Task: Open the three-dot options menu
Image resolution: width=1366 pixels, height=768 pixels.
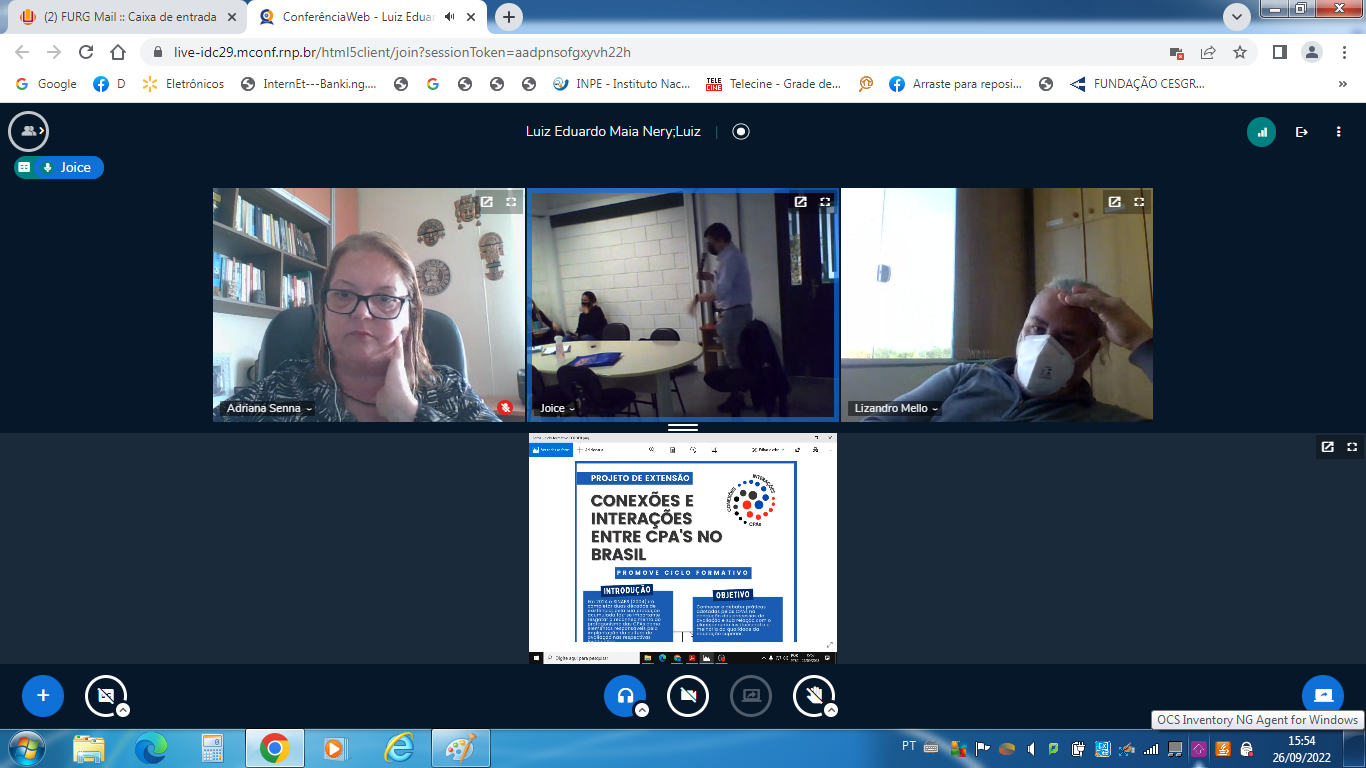Action: [x=1338, y=132]
